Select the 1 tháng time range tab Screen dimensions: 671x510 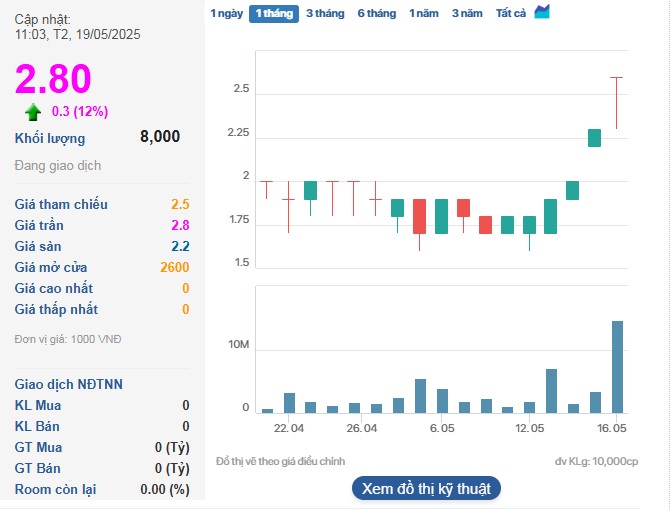point(273,13)
